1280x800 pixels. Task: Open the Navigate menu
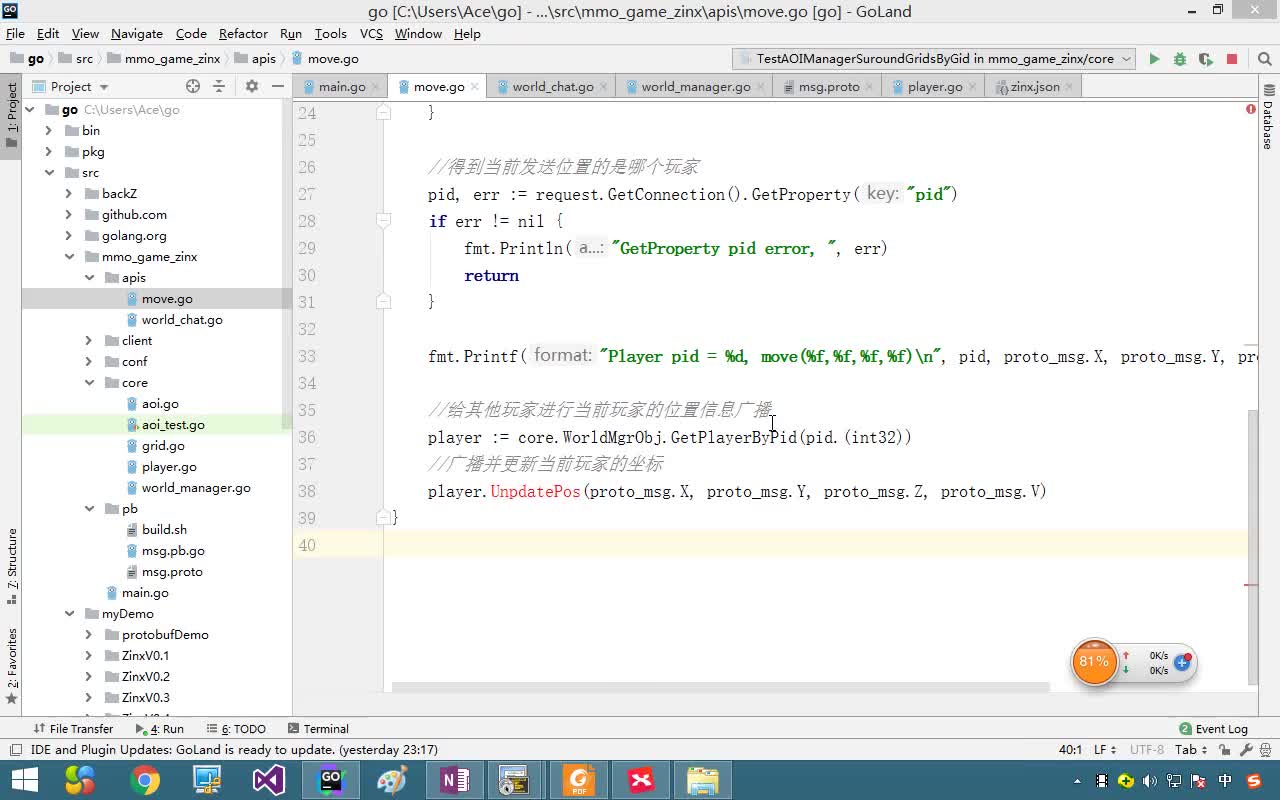tap(136, 33)
